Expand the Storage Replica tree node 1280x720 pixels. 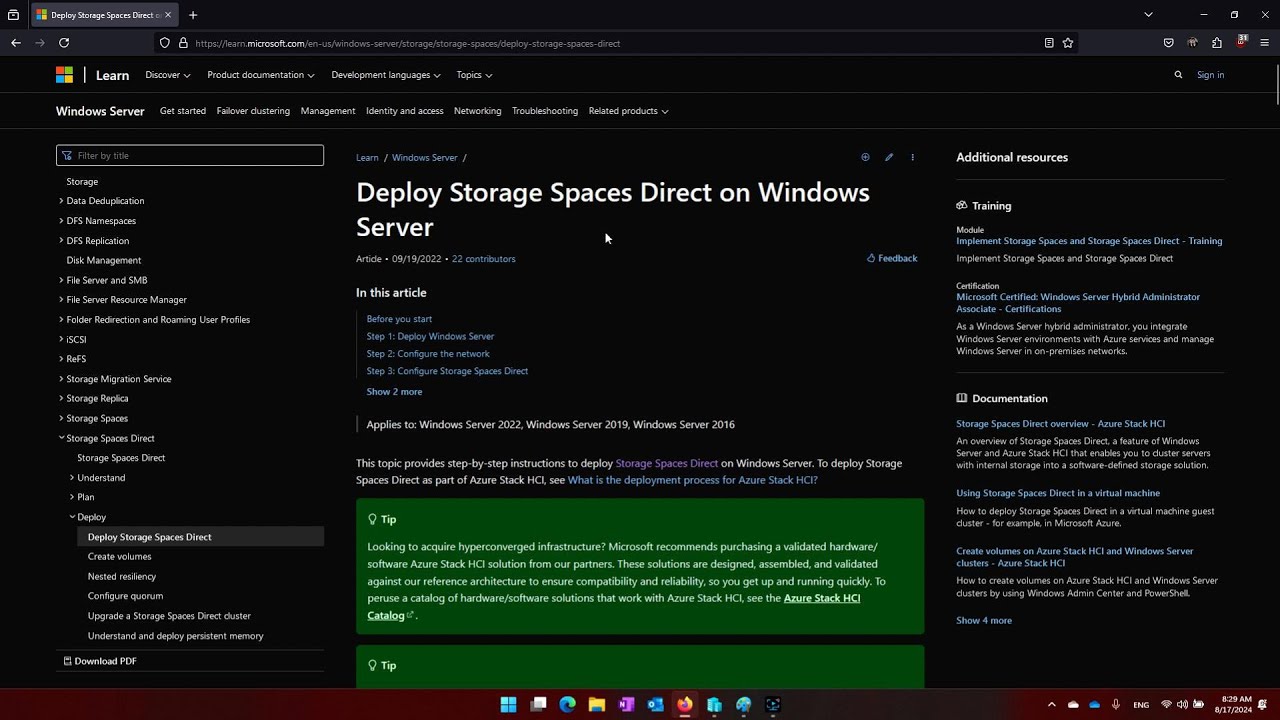tap(61, 398)
